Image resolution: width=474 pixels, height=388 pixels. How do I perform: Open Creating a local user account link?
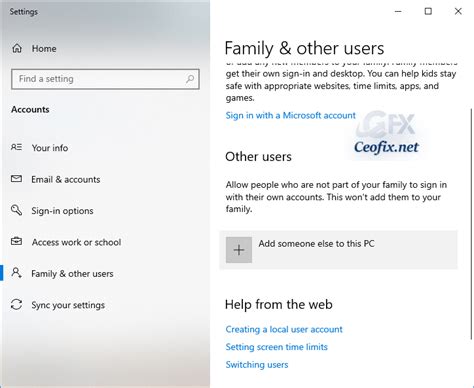click(284, 329)
